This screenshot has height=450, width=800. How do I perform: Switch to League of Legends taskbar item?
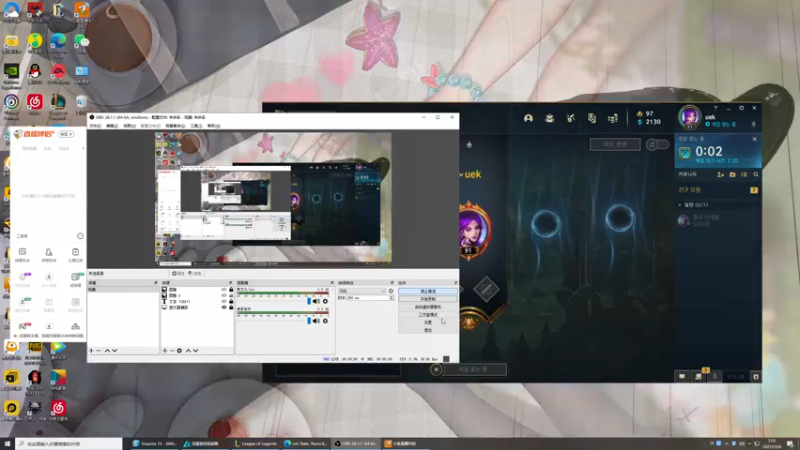(x=255, y=443)
